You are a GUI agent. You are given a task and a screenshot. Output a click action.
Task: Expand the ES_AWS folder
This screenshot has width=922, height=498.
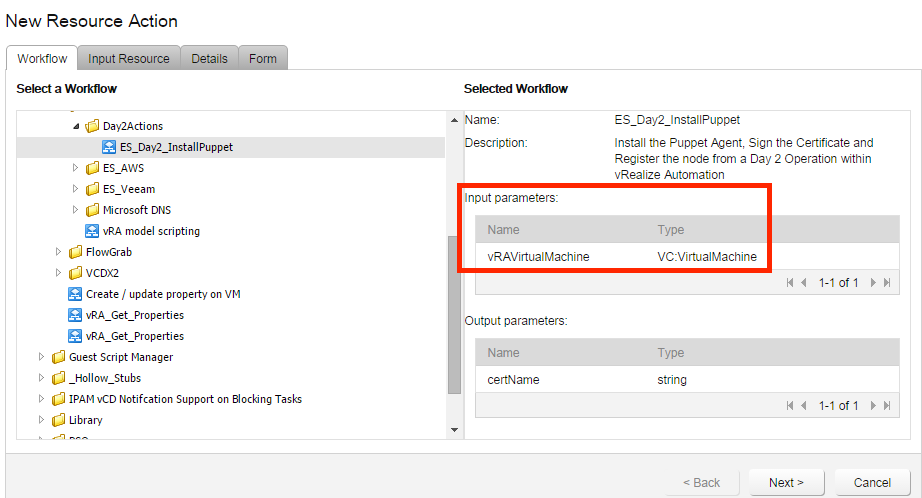click(x=76, y=168)
